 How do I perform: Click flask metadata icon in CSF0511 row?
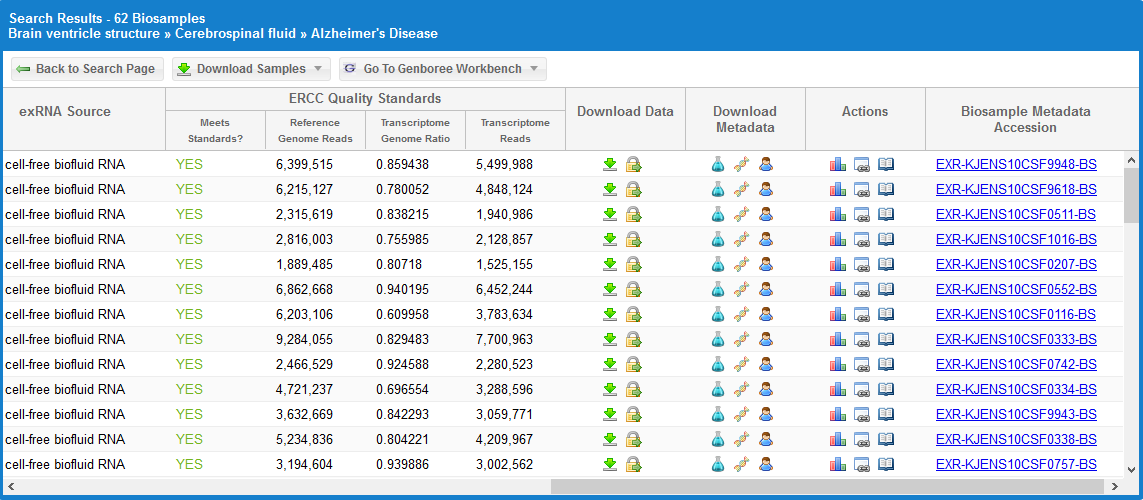717,214
